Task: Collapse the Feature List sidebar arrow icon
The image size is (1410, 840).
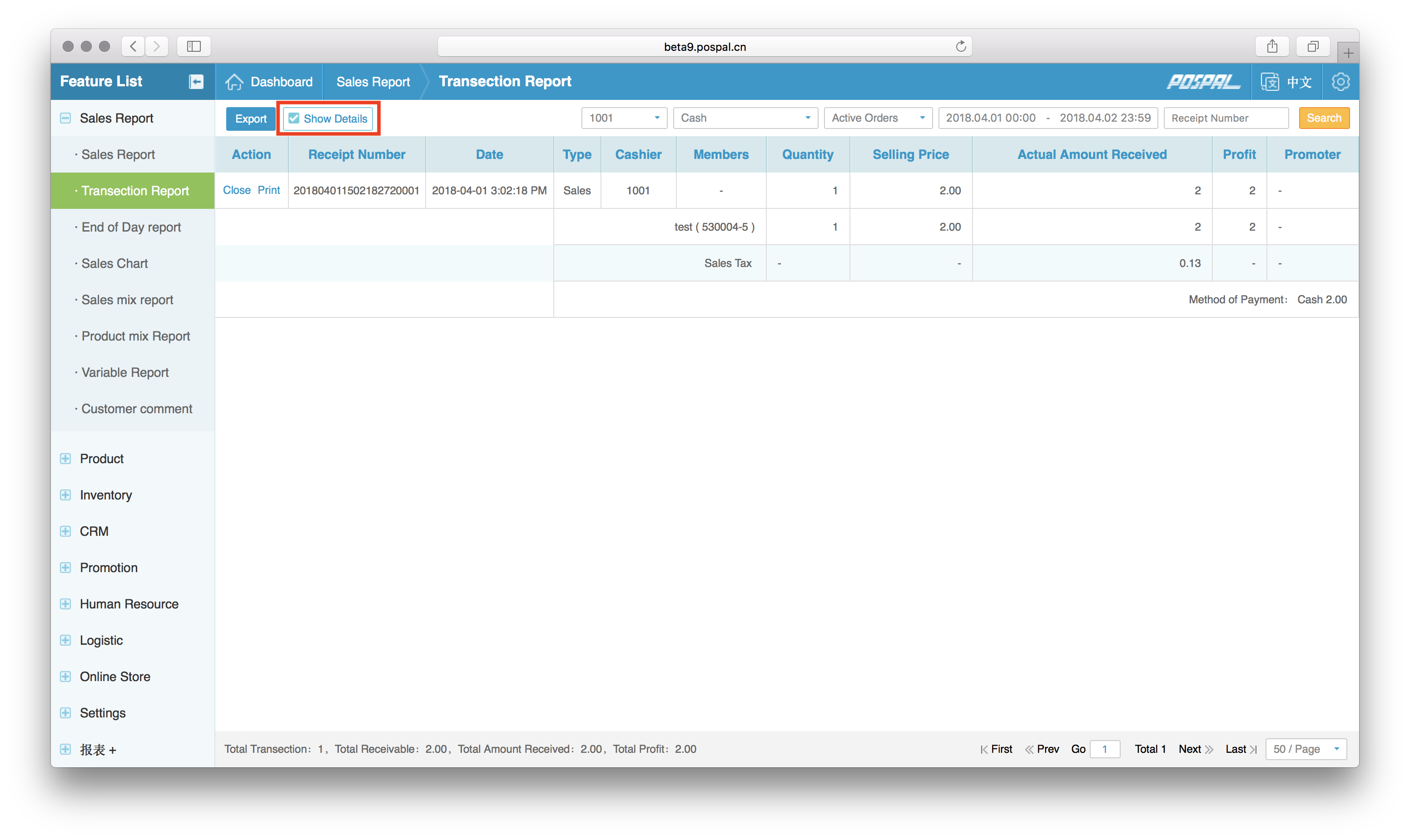Action: pos(196,82)
